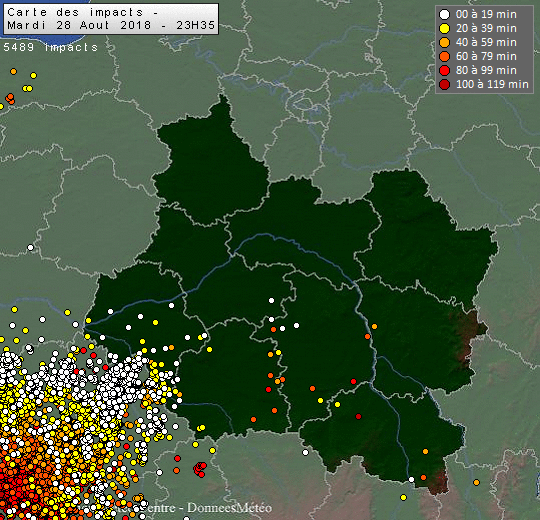Image resolution: width=540 pixels, height=520 pixels.
Task: Click the '00 à 19 min' legend label
Action: (x=486, y=14)
